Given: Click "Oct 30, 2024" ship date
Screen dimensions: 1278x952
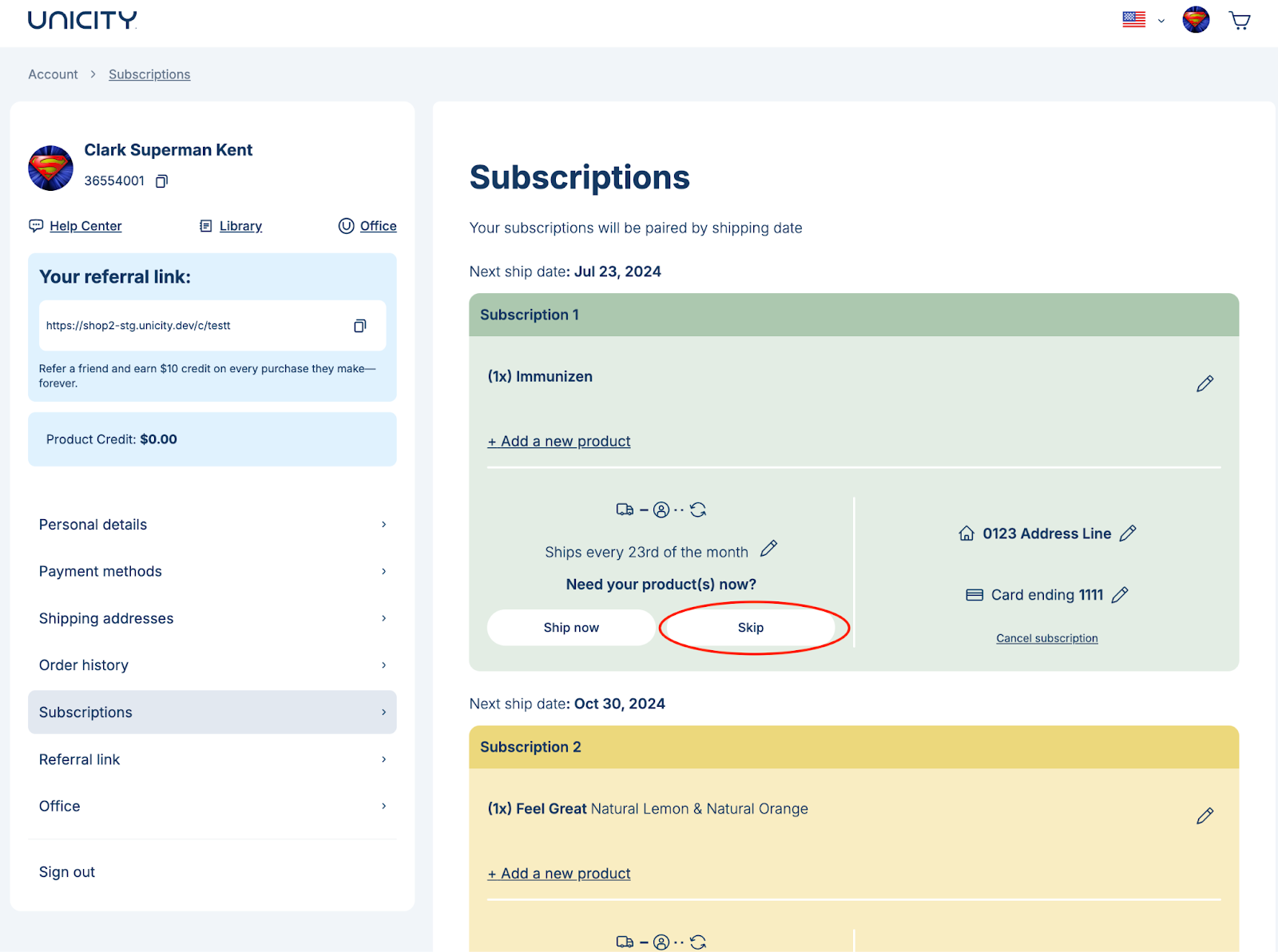Looking at the screenshot, I should pyautogui.click(x=620, y=704).
